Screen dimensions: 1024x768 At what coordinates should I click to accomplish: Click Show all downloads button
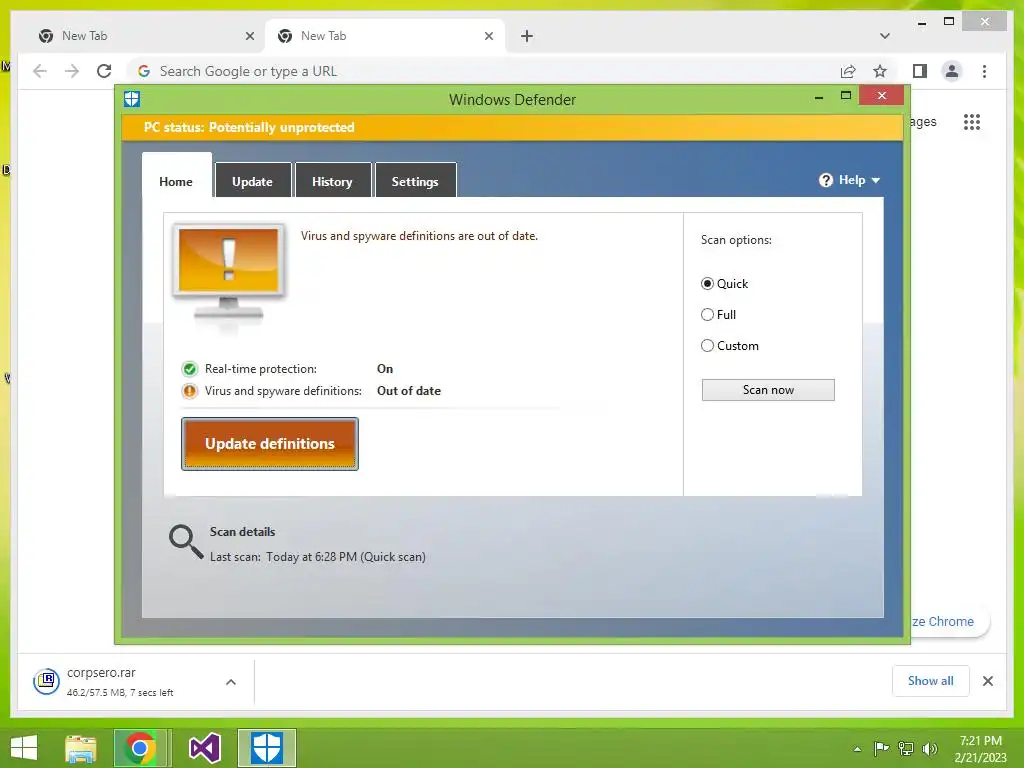click(x=931, y=681)
